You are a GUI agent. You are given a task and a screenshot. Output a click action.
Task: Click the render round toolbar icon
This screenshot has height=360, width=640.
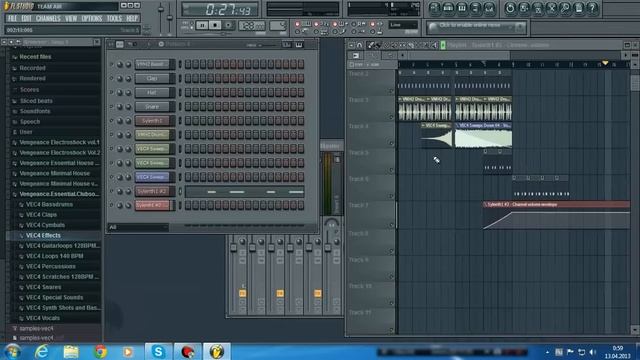[x=538, y=8]
